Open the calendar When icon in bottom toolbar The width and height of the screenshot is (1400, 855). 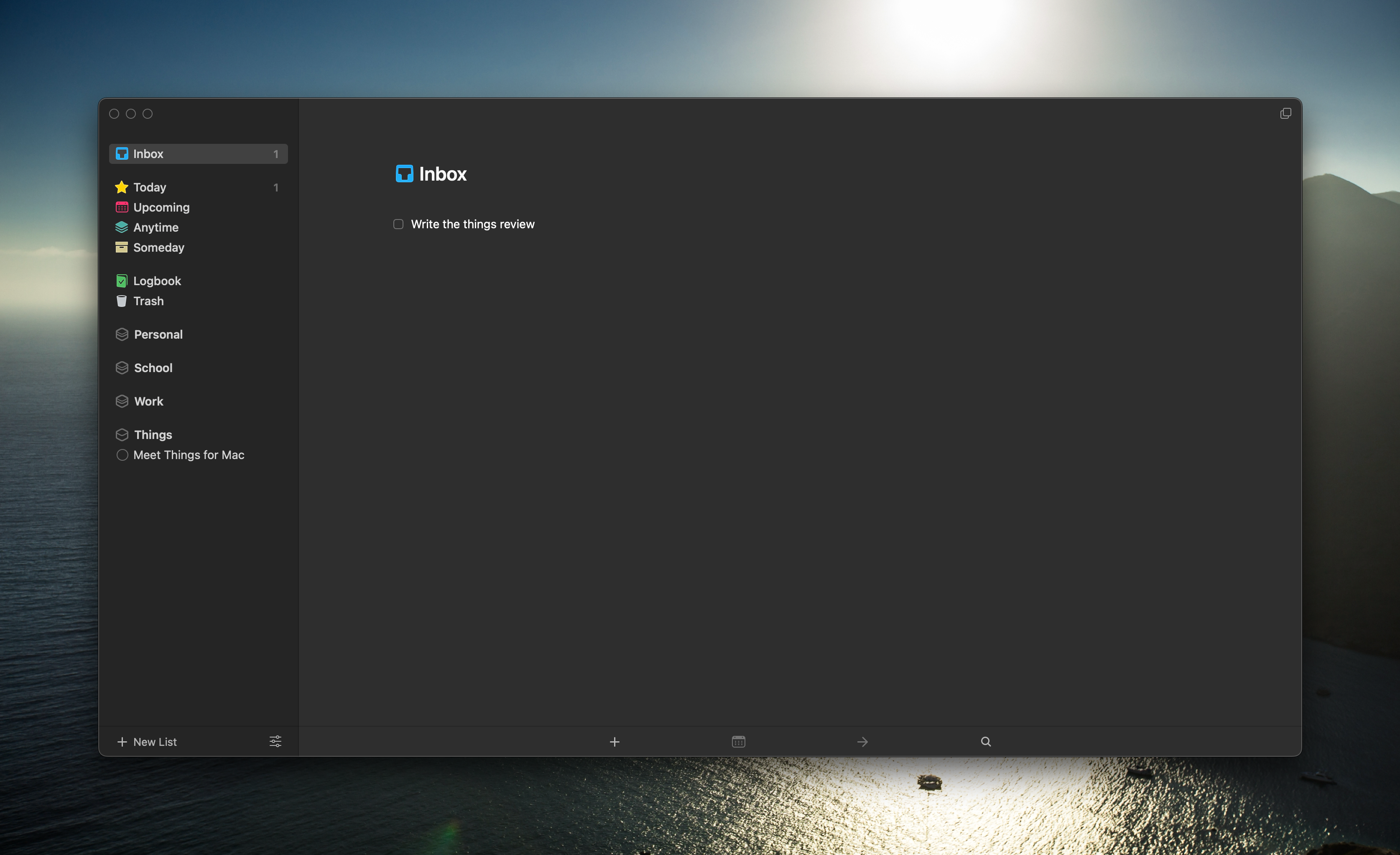(738, 741)
